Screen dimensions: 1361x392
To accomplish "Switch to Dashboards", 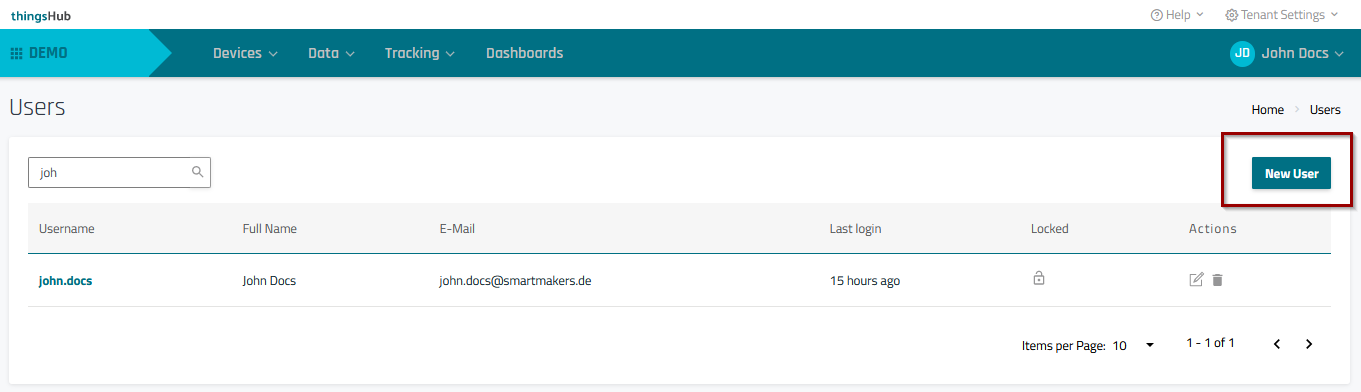I will (524, 53).
